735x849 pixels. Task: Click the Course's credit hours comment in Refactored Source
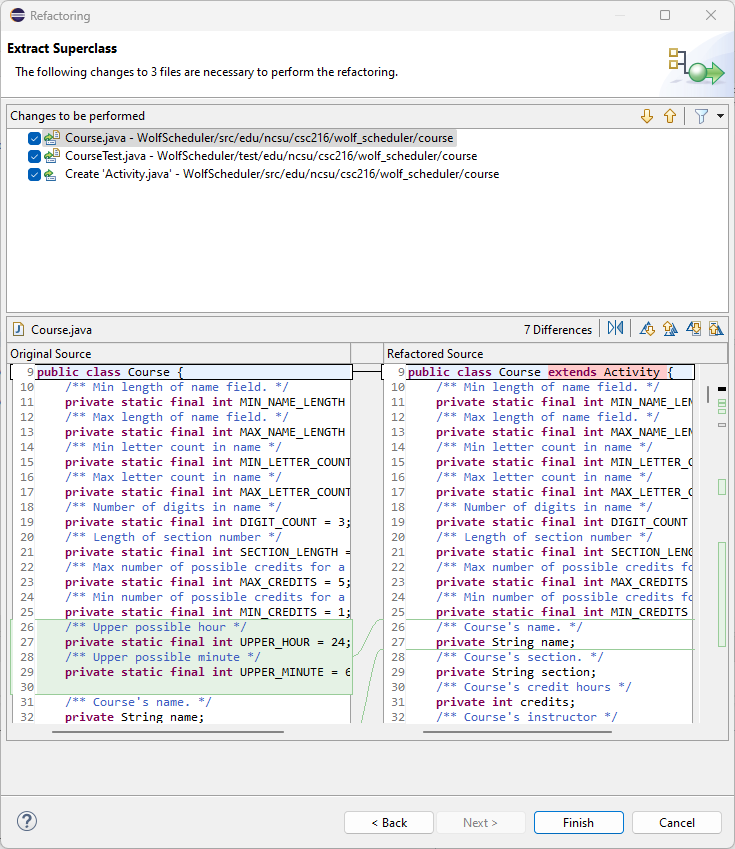point(534,687)
